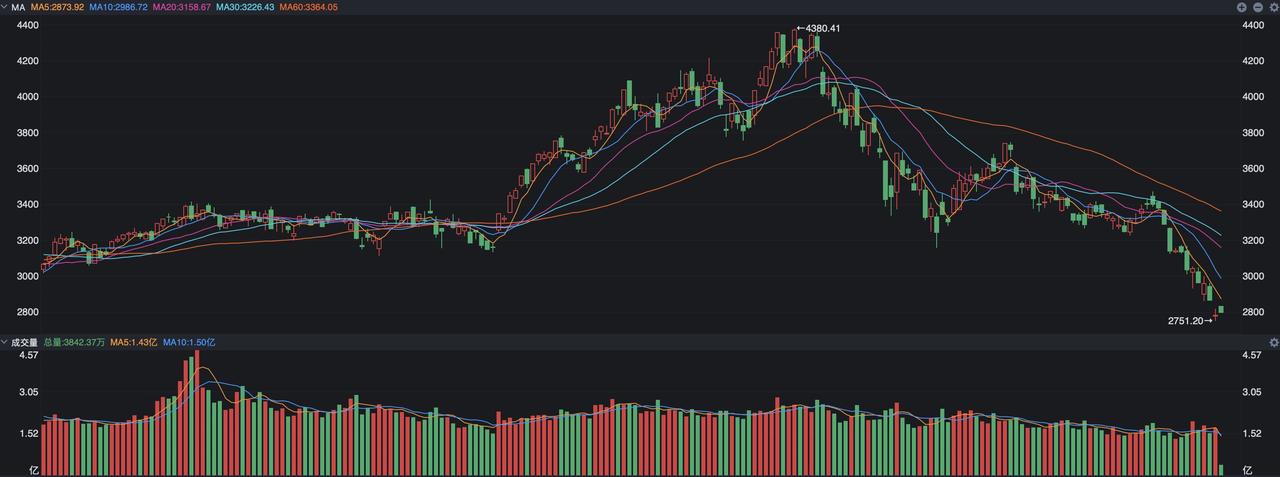Select the 成交量 indicator label
The image size is (1280, 477).
coord(24,342)
